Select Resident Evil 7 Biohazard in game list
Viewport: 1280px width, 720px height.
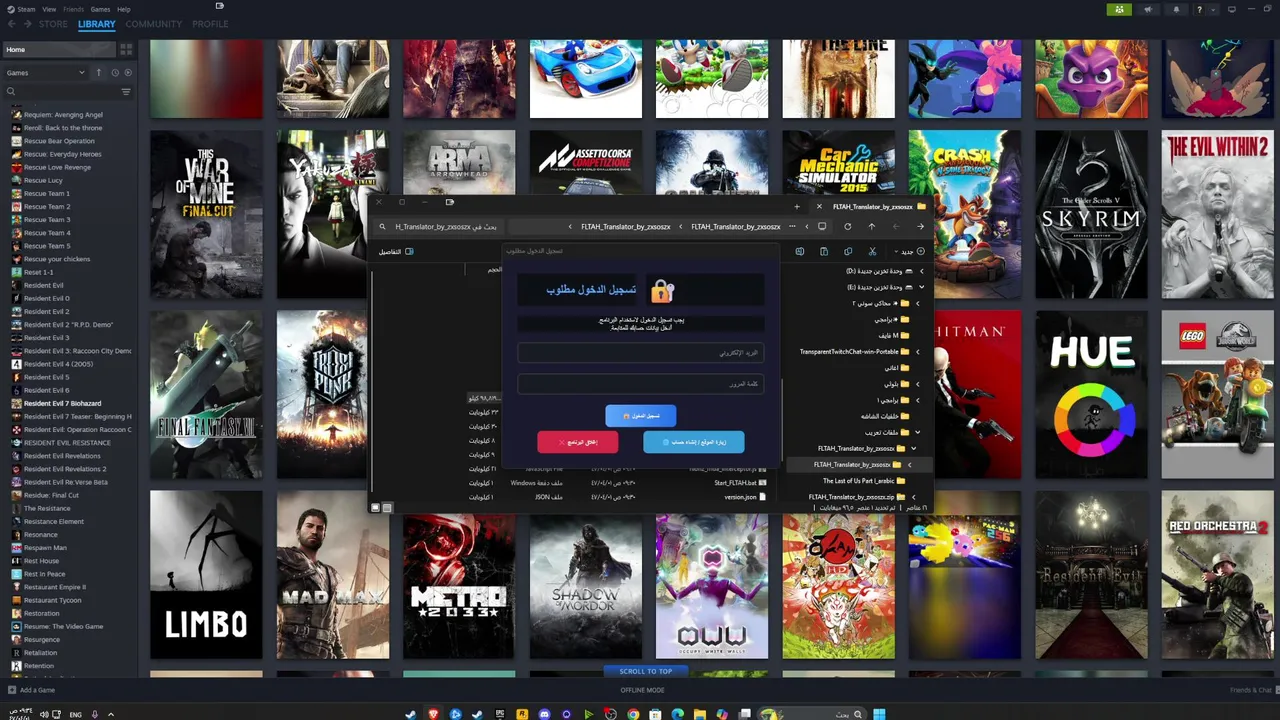[x=62, y=403]
